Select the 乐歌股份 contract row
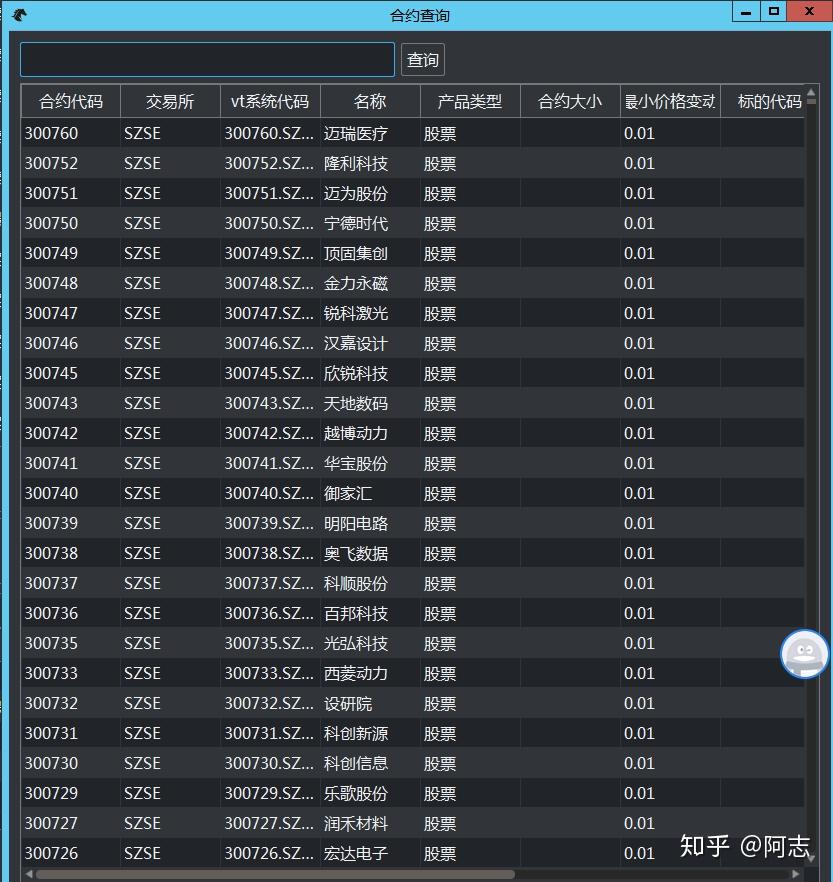 [300, 793]
